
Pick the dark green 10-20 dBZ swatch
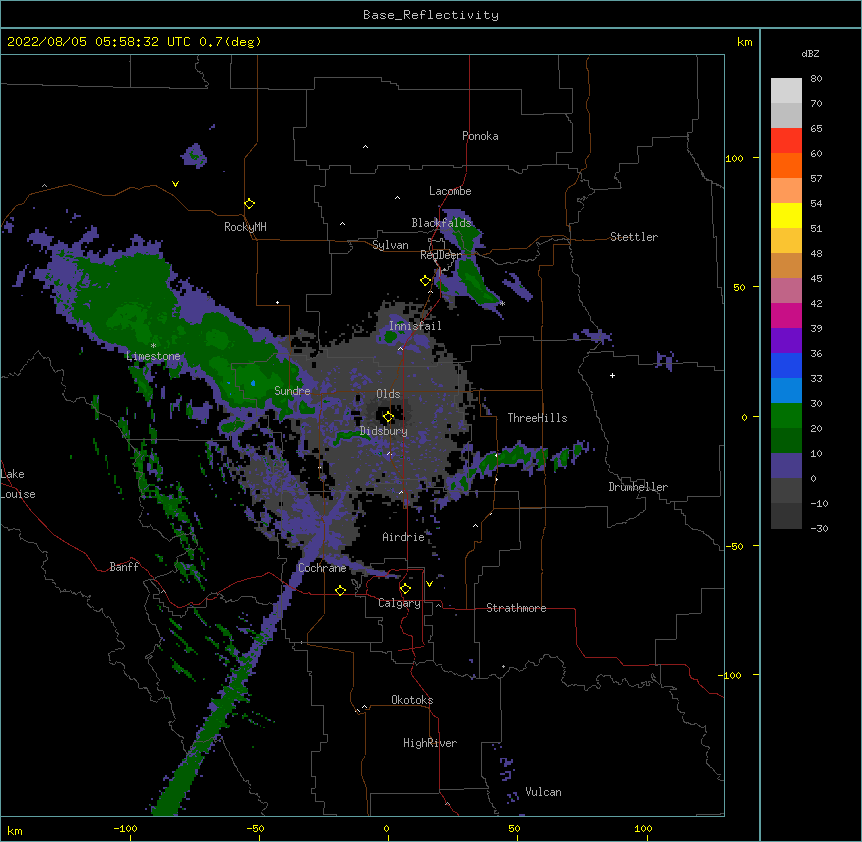(786, 441)
